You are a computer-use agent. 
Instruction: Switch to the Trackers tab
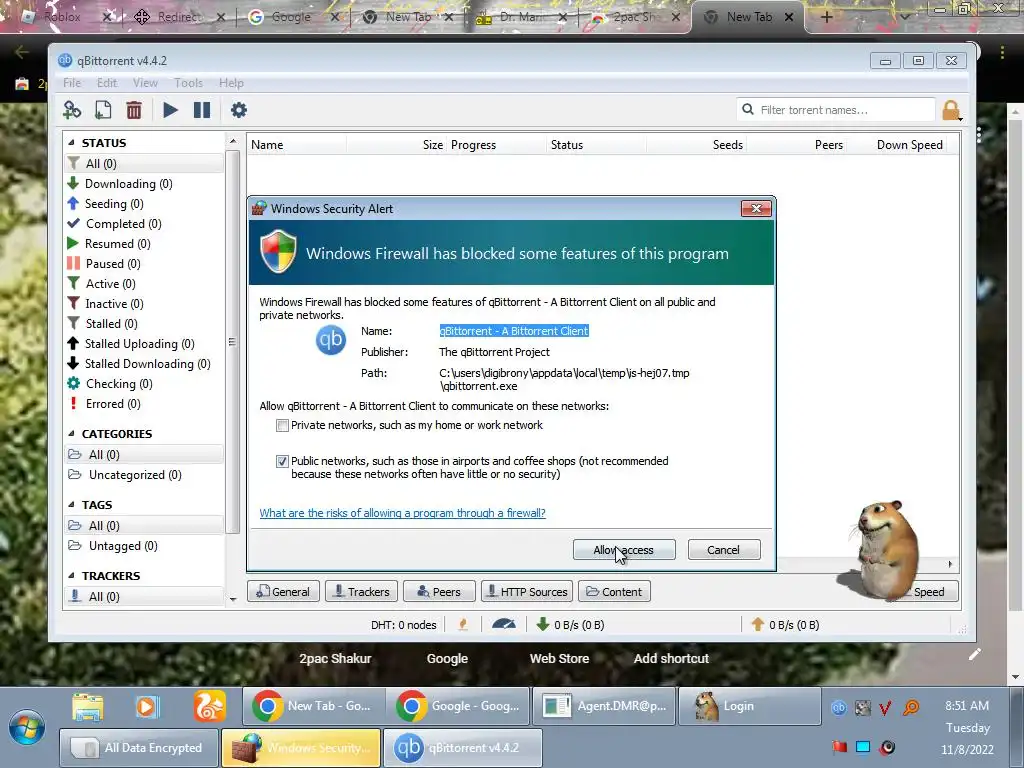point(361,592)
